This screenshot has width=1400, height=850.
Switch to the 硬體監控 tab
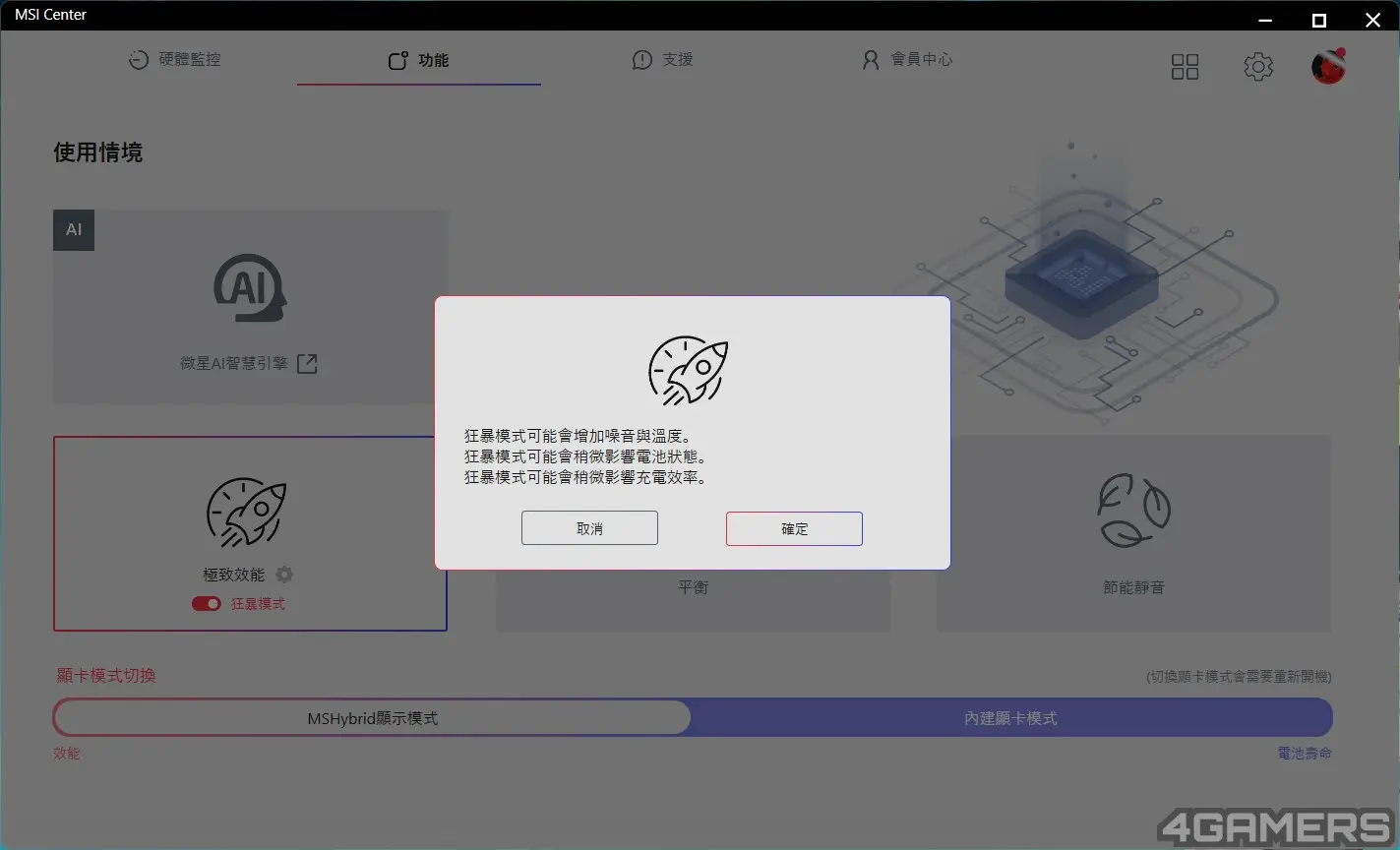[174, 59]
